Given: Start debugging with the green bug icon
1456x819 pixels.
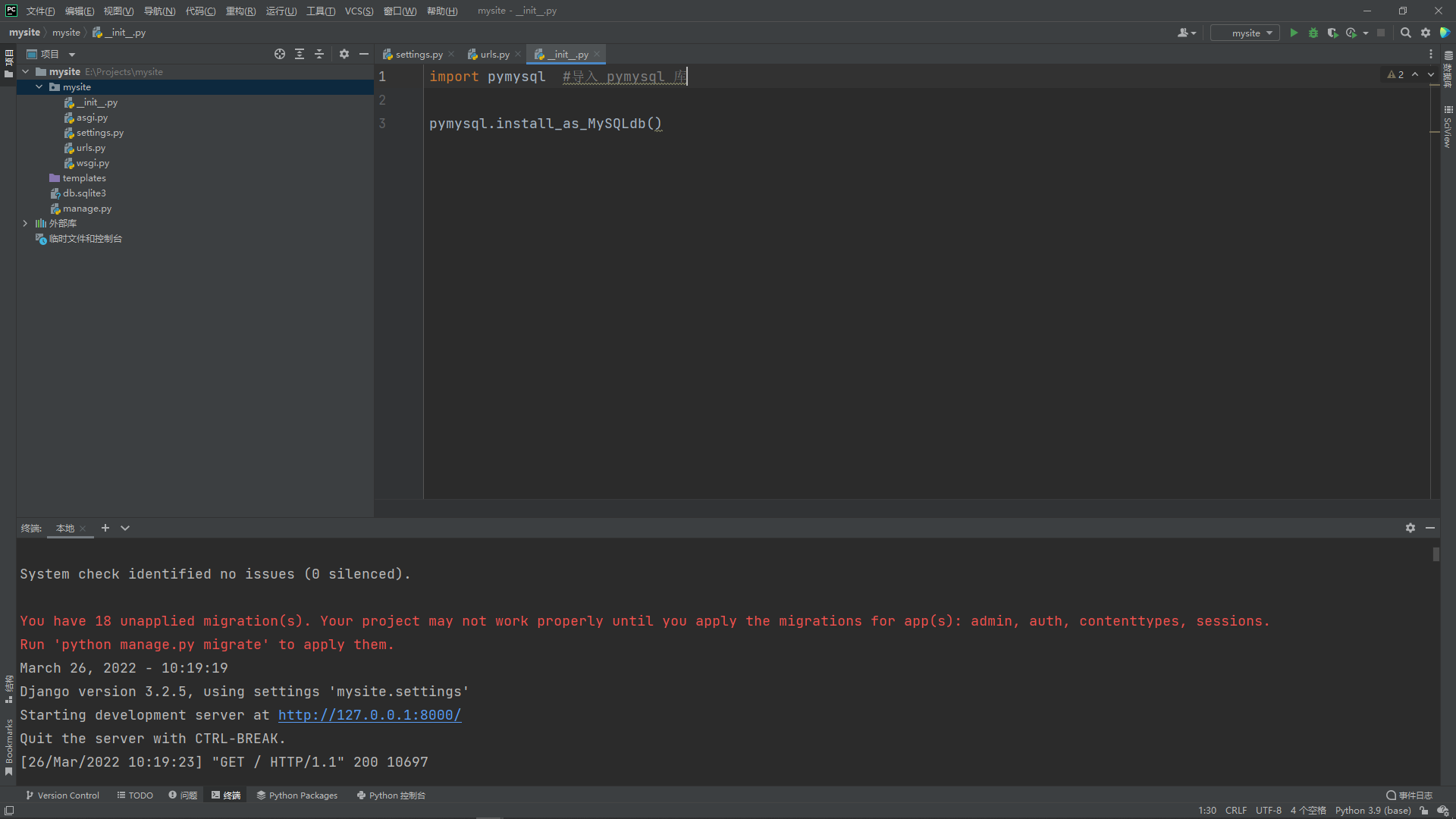Looking at the screenshot, I should [x=1313, y=33].
